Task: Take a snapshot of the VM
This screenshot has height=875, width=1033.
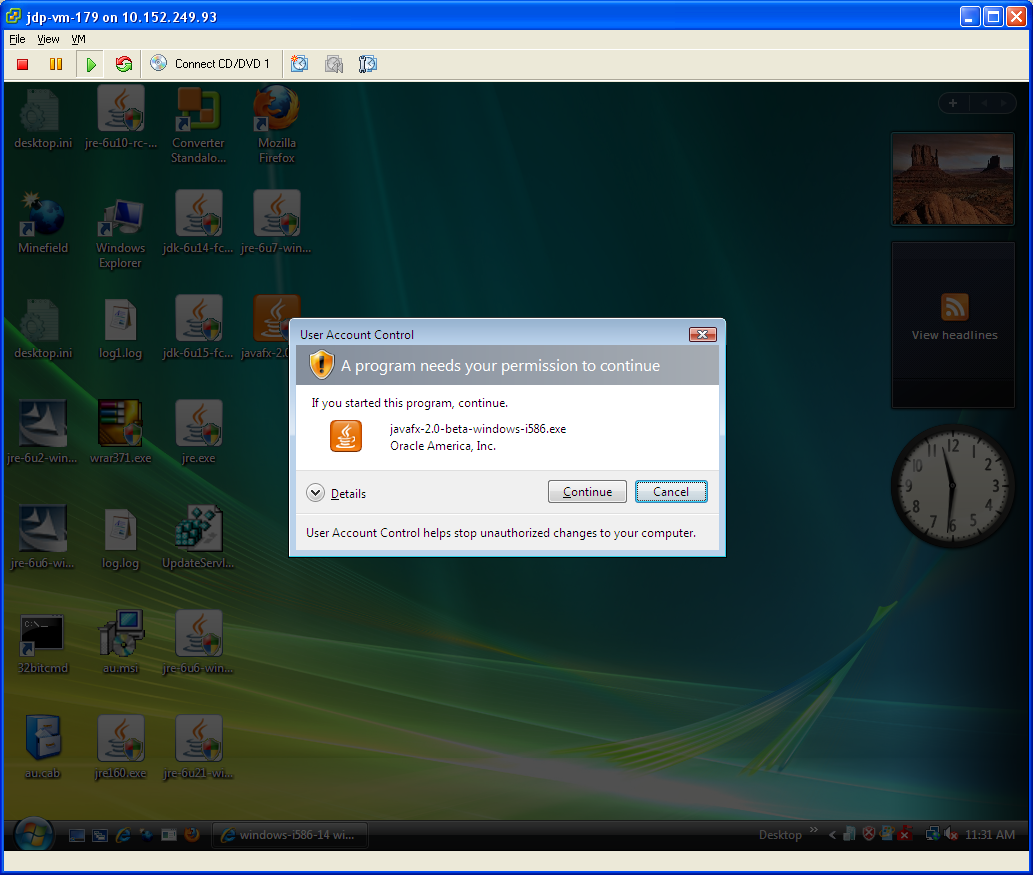Action: tap(299, 64)
